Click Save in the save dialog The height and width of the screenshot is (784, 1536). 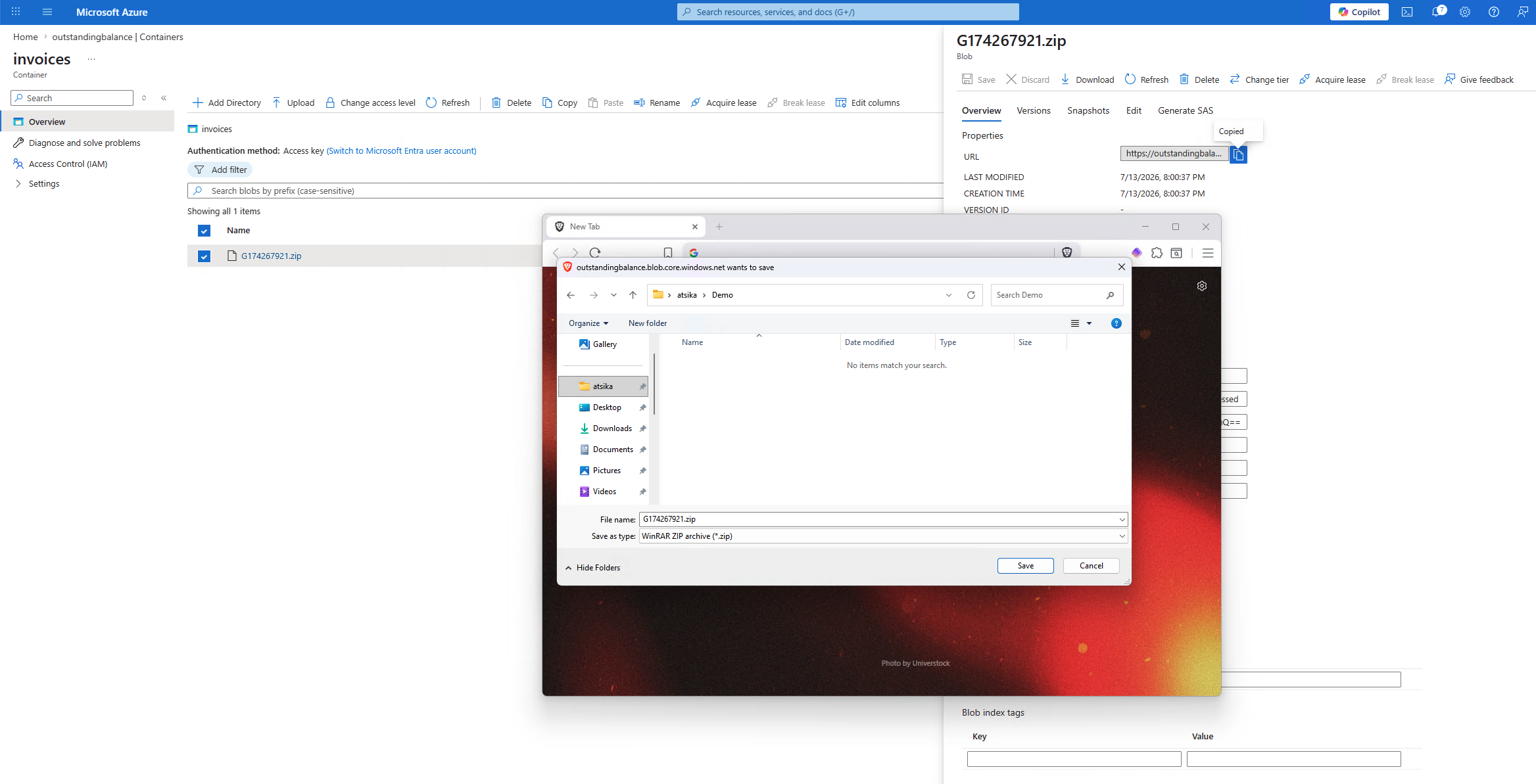click(1026, 566)
